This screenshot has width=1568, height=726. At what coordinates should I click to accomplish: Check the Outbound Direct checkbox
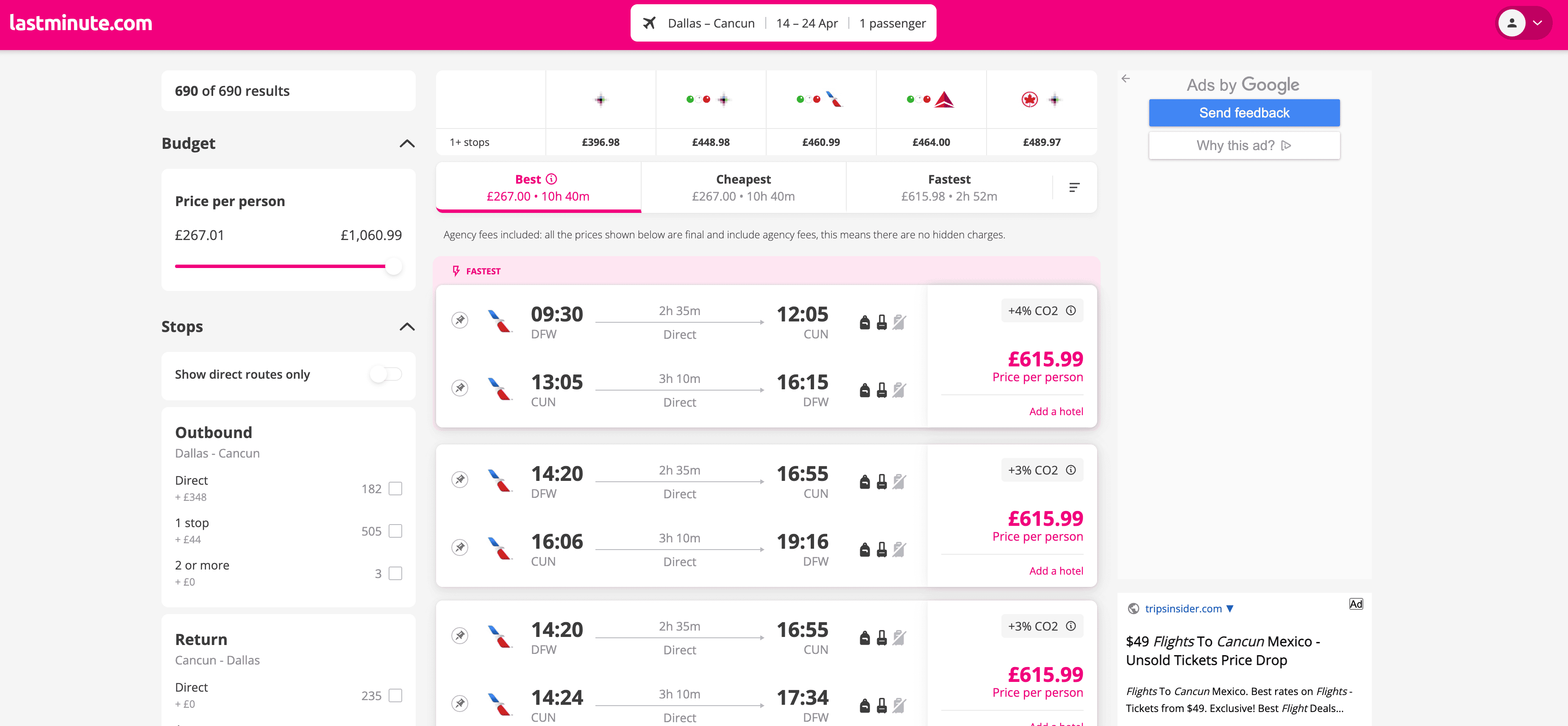(x=396, y=489)
